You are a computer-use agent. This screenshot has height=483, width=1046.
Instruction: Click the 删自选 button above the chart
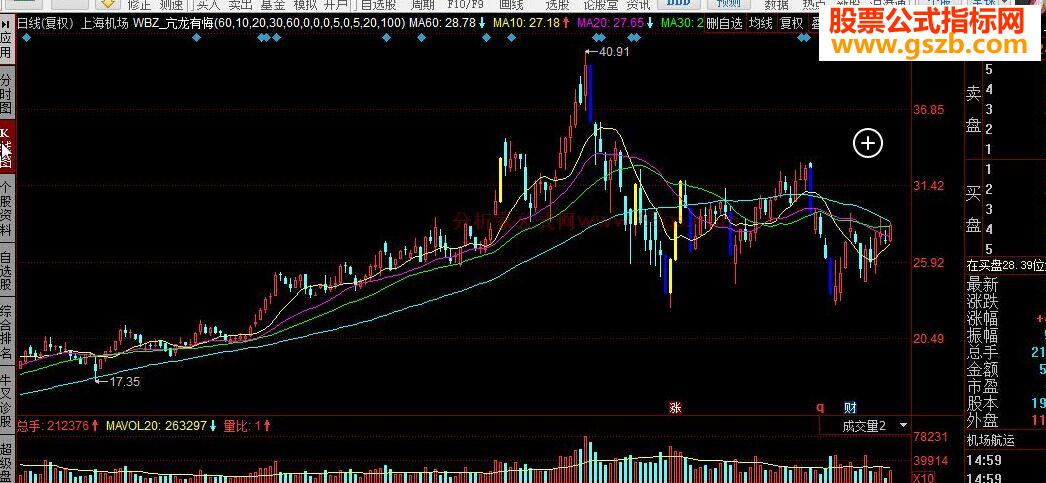click(x=724, y=23)
